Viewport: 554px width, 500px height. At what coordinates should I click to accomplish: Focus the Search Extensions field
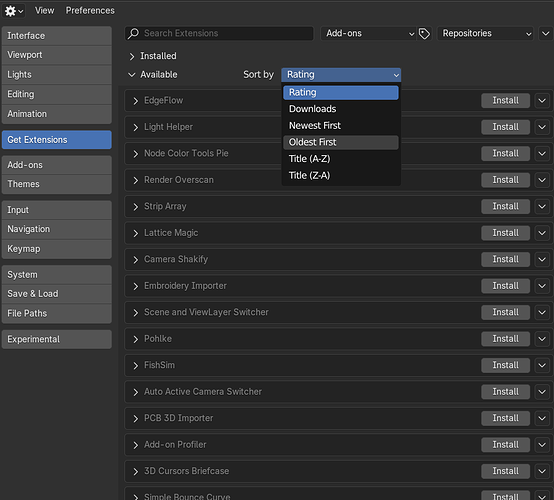click(219, 34)
